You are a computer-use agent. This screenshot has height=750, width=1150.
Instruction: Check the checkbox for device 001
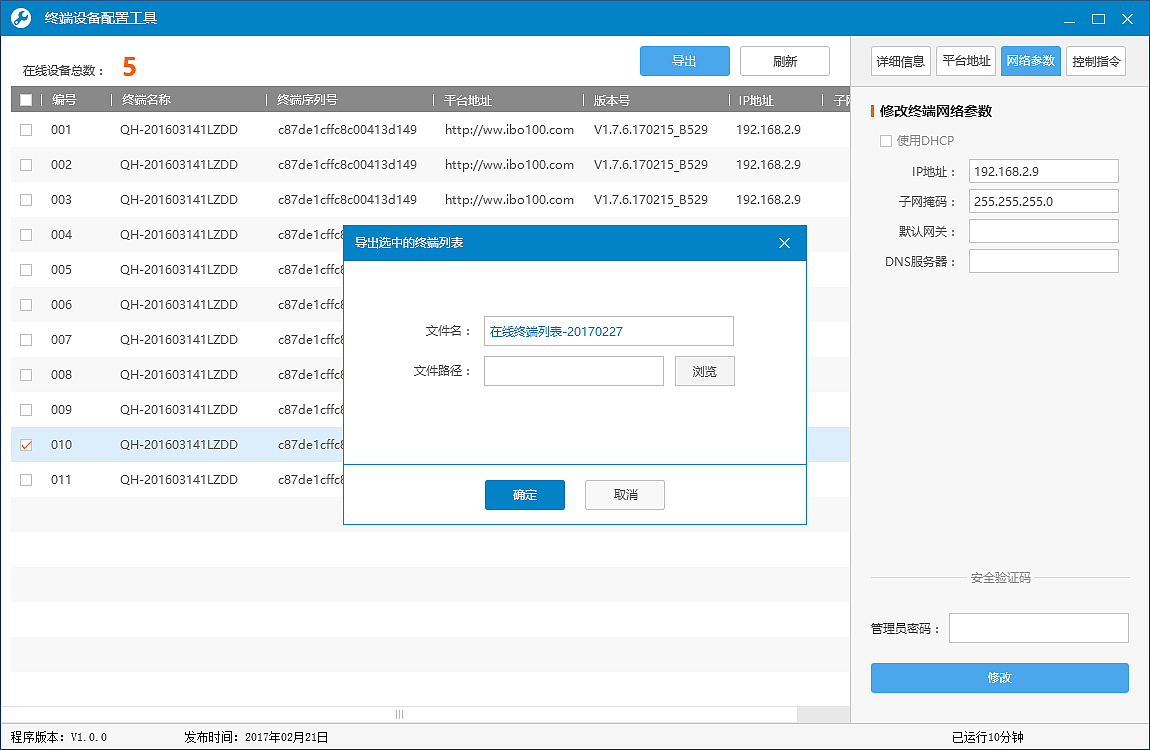(x=26, y=129)
